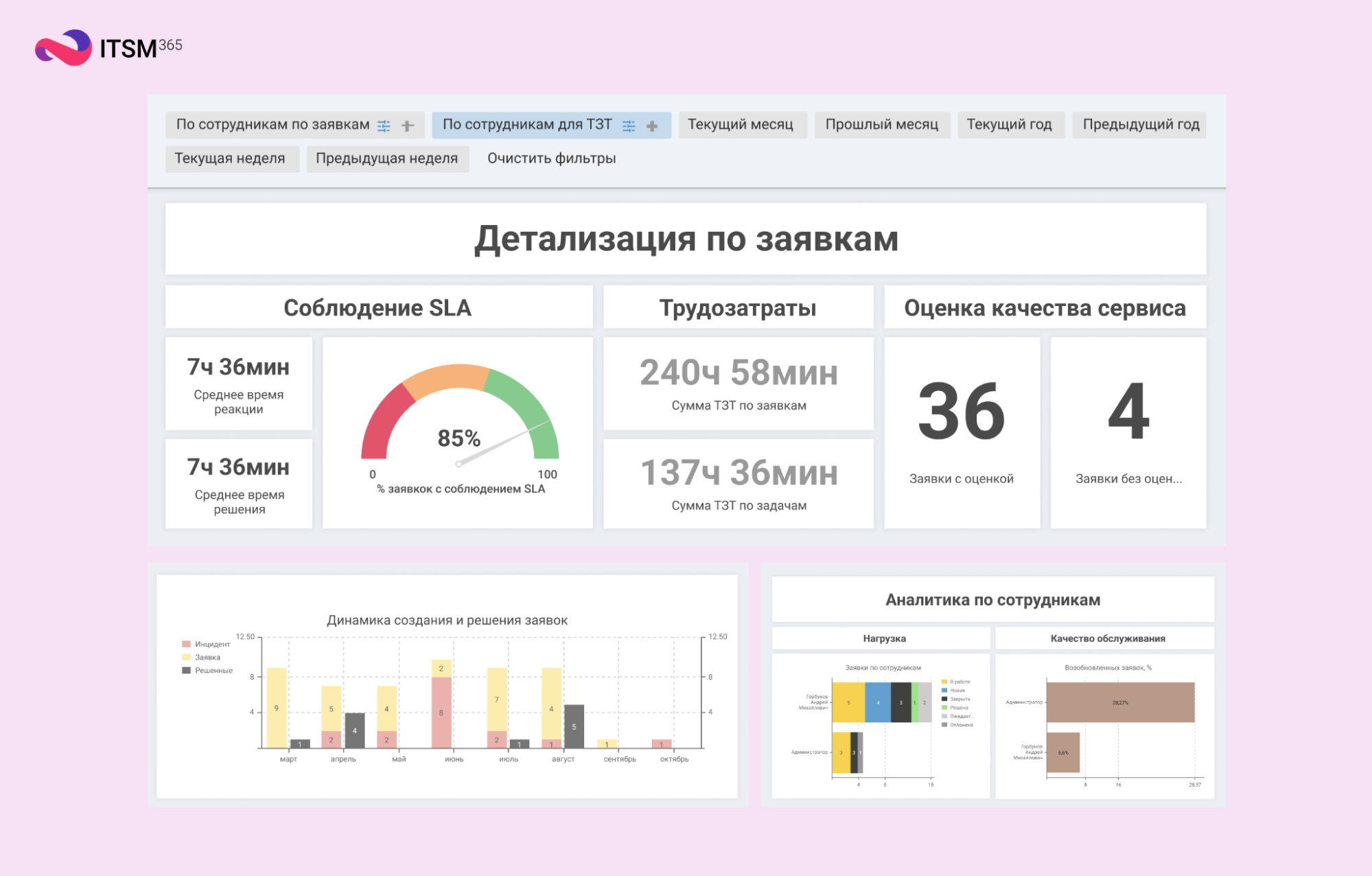Select the 'По сотрудникам для ТЗТ' filter
The image size is (1372, 876).
(x=526, y=125)
